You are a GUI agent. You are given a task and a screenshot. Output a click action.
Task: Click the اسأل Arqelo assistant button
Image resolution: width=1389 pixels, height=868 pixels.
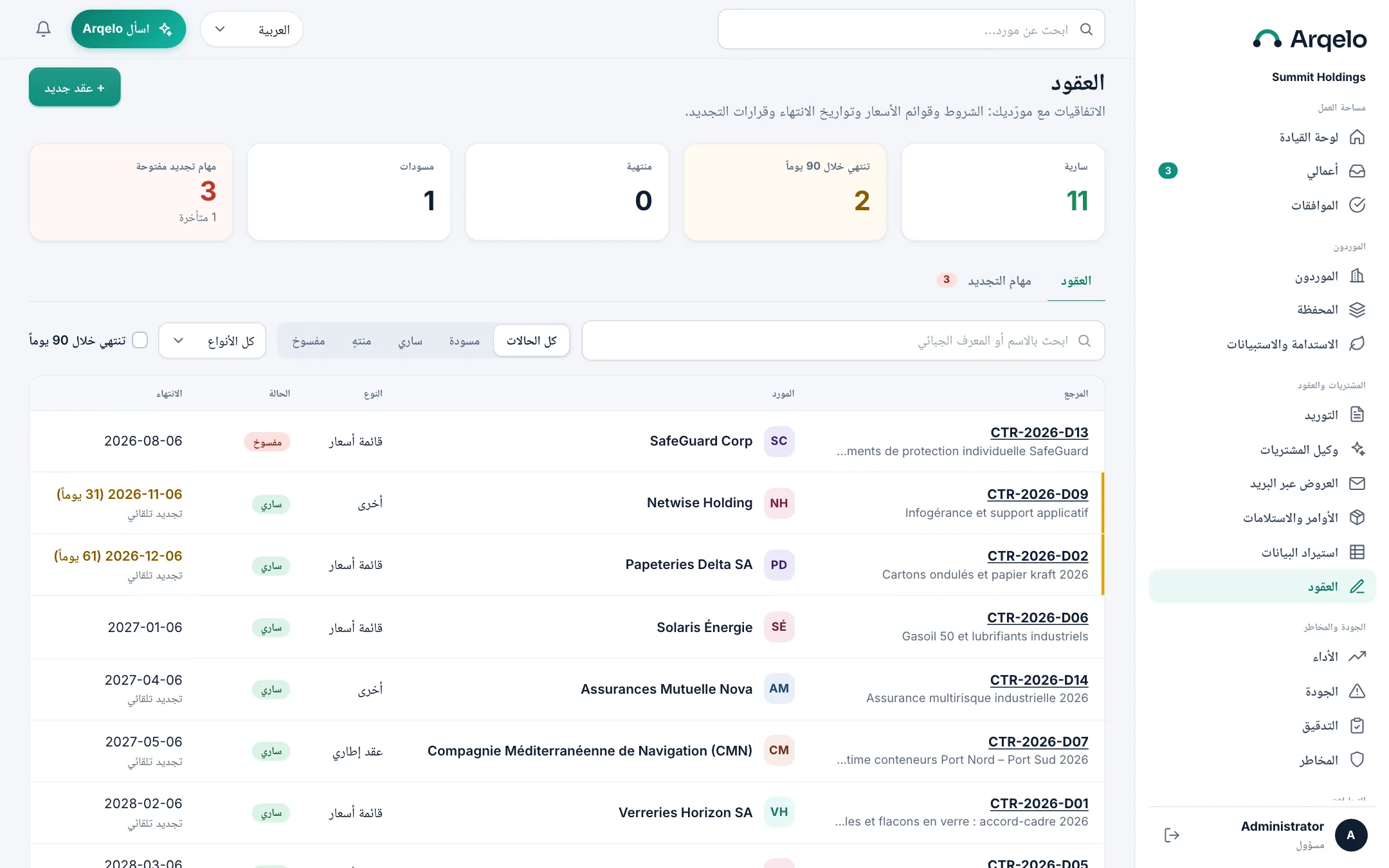click(x=129, y=29)
